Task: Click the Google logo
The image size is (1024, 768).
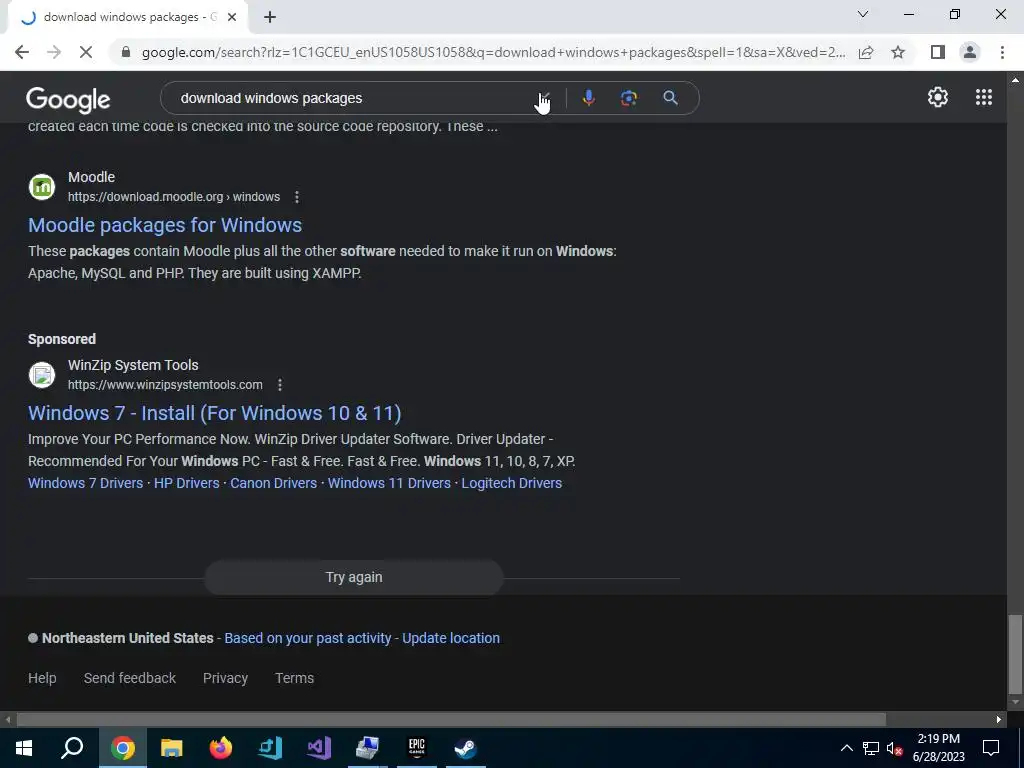Action: (x=68, y=99)
